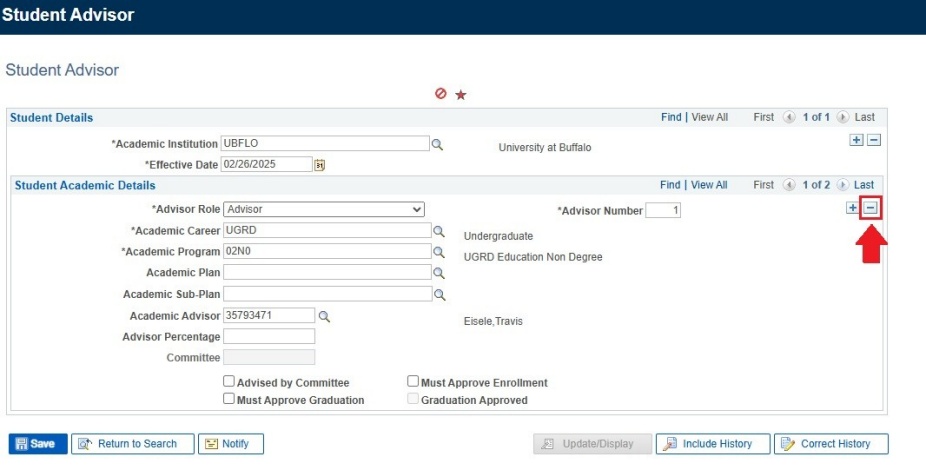
Task: Click the Academic Career field
Action: (327, 230)
